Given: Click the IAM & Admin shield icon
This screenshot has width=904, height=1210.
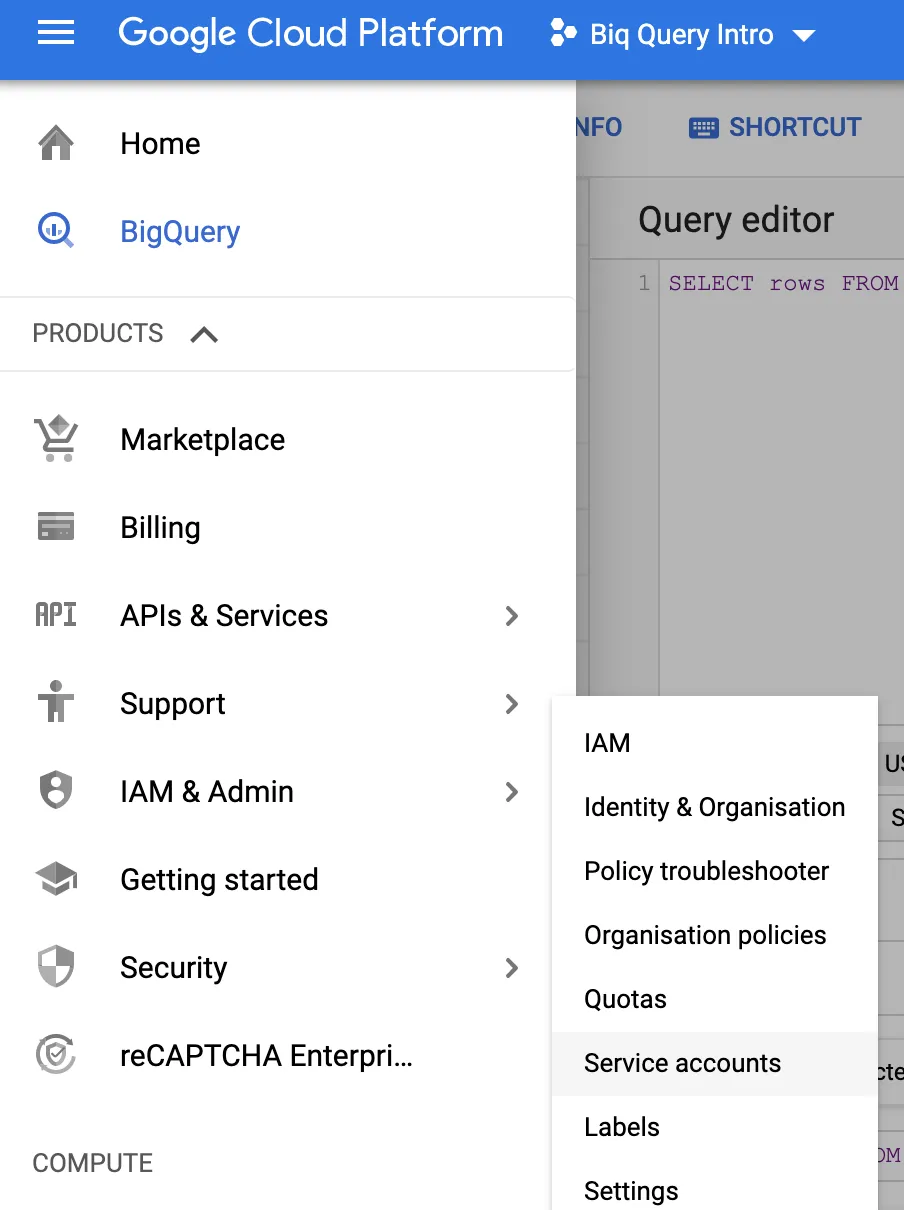Looking at the screenshot, I should coord(56,791).
